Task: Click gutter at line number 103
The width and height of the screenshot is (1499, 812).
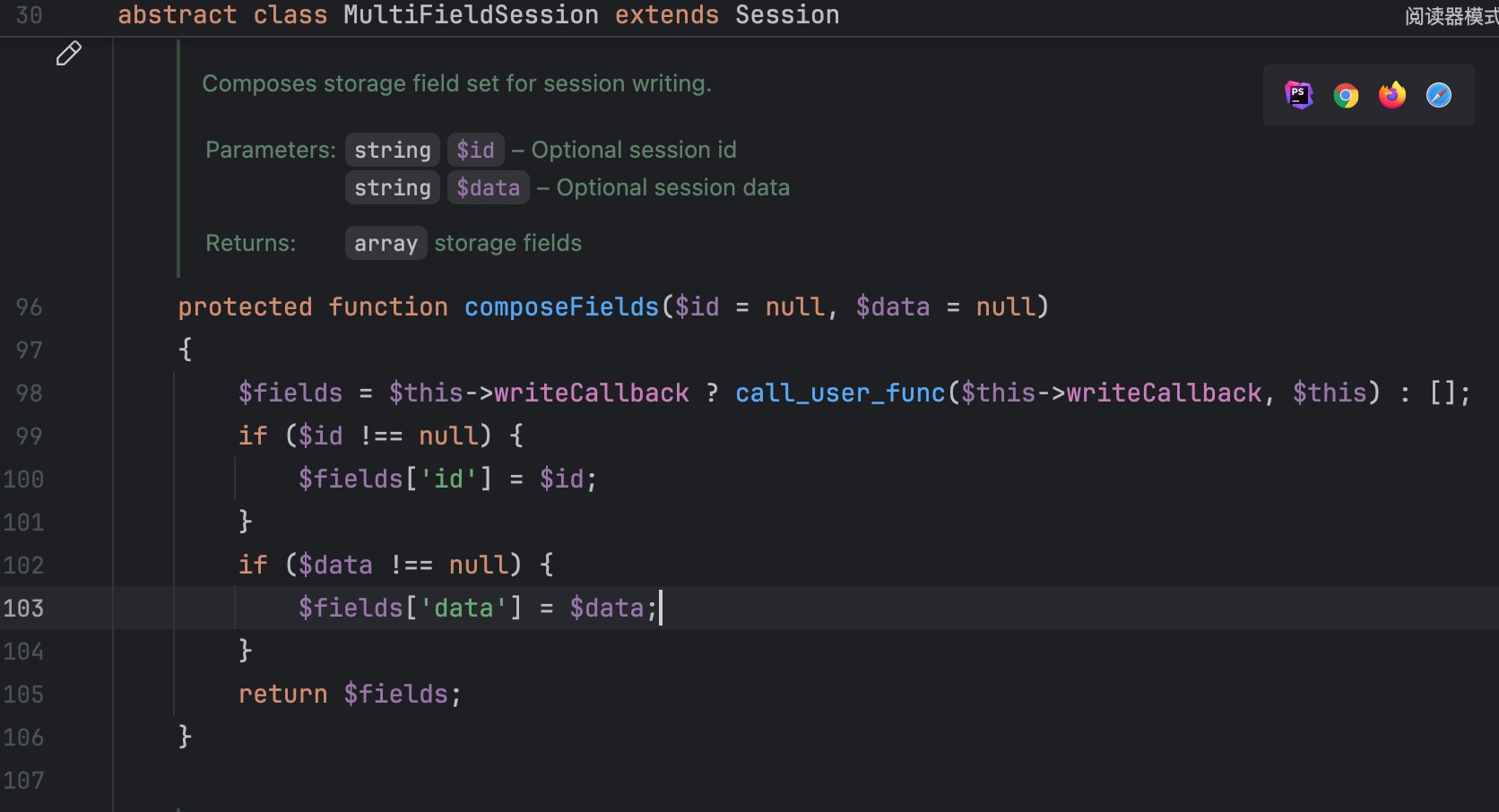Action: tap(23, 609)
